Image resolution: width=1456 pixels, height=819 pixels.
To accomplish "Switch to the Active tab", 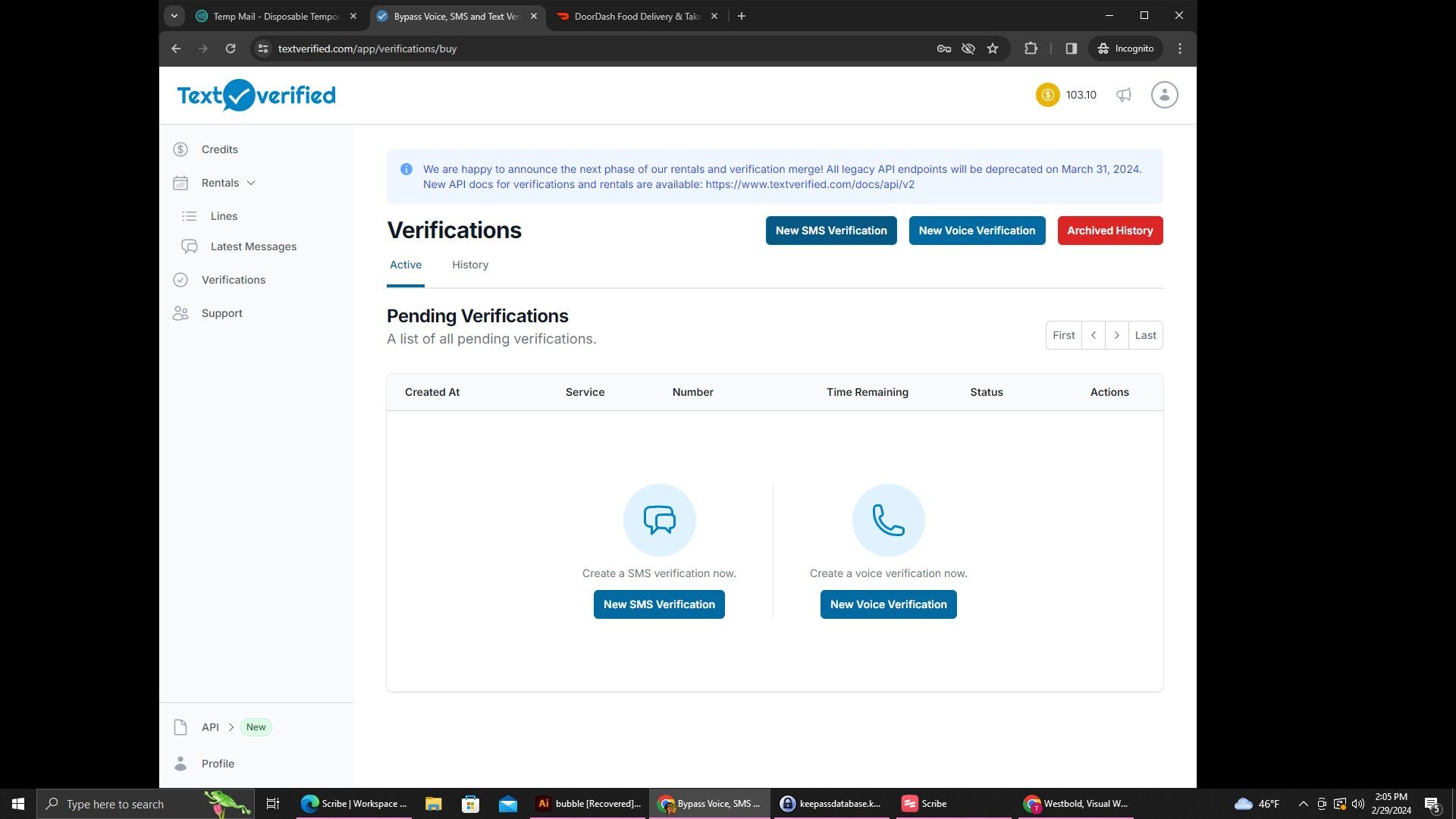I will pos(406,265).
